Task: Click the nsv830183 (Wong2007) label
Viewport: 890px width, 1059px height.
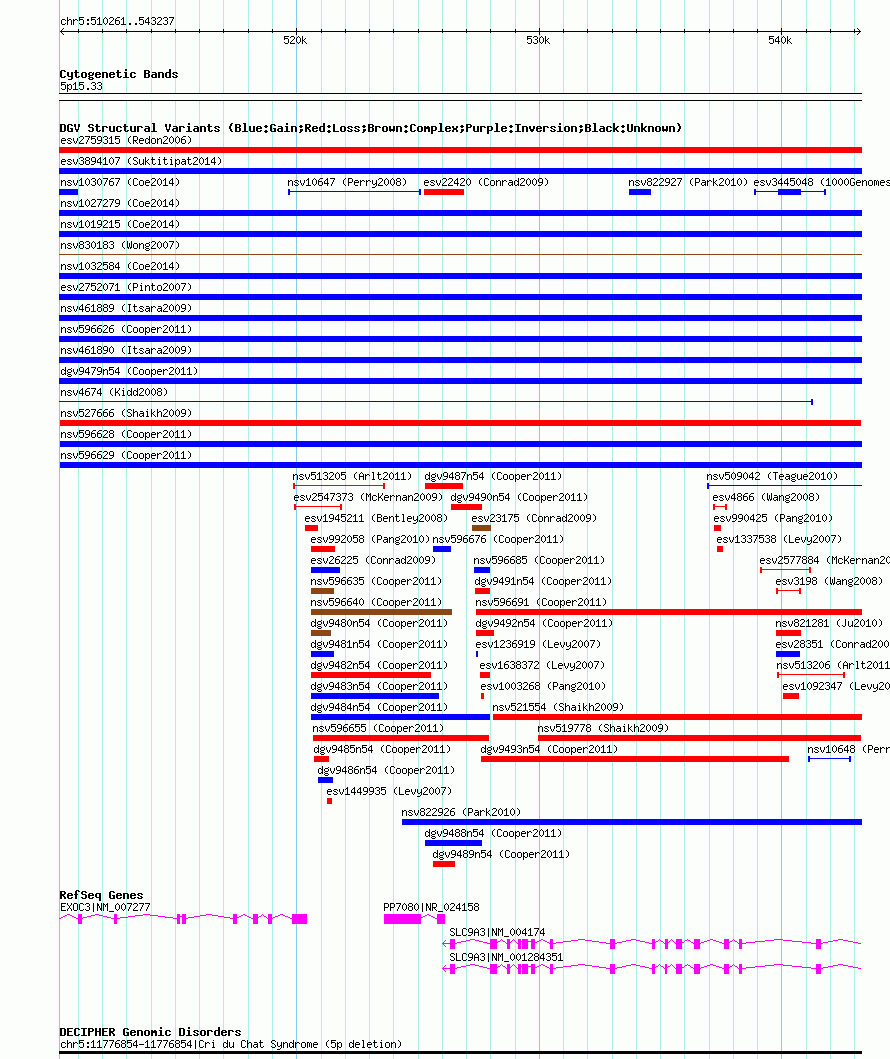Action: (x=120, y=245)
